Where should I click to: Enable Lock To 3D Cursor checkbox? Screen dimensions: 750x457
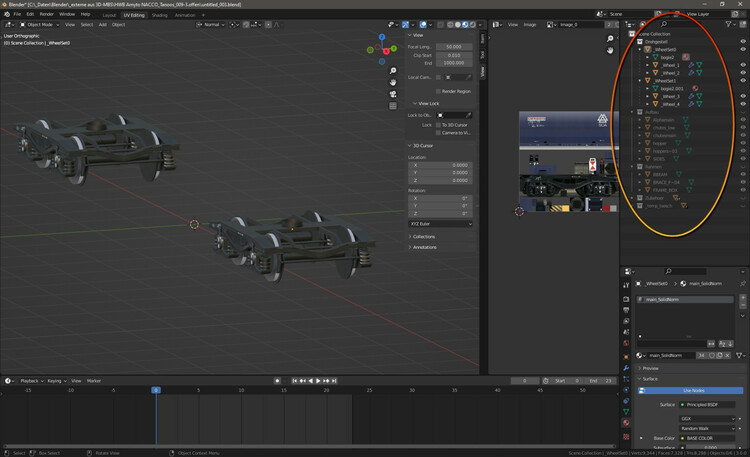click(438, 125)
